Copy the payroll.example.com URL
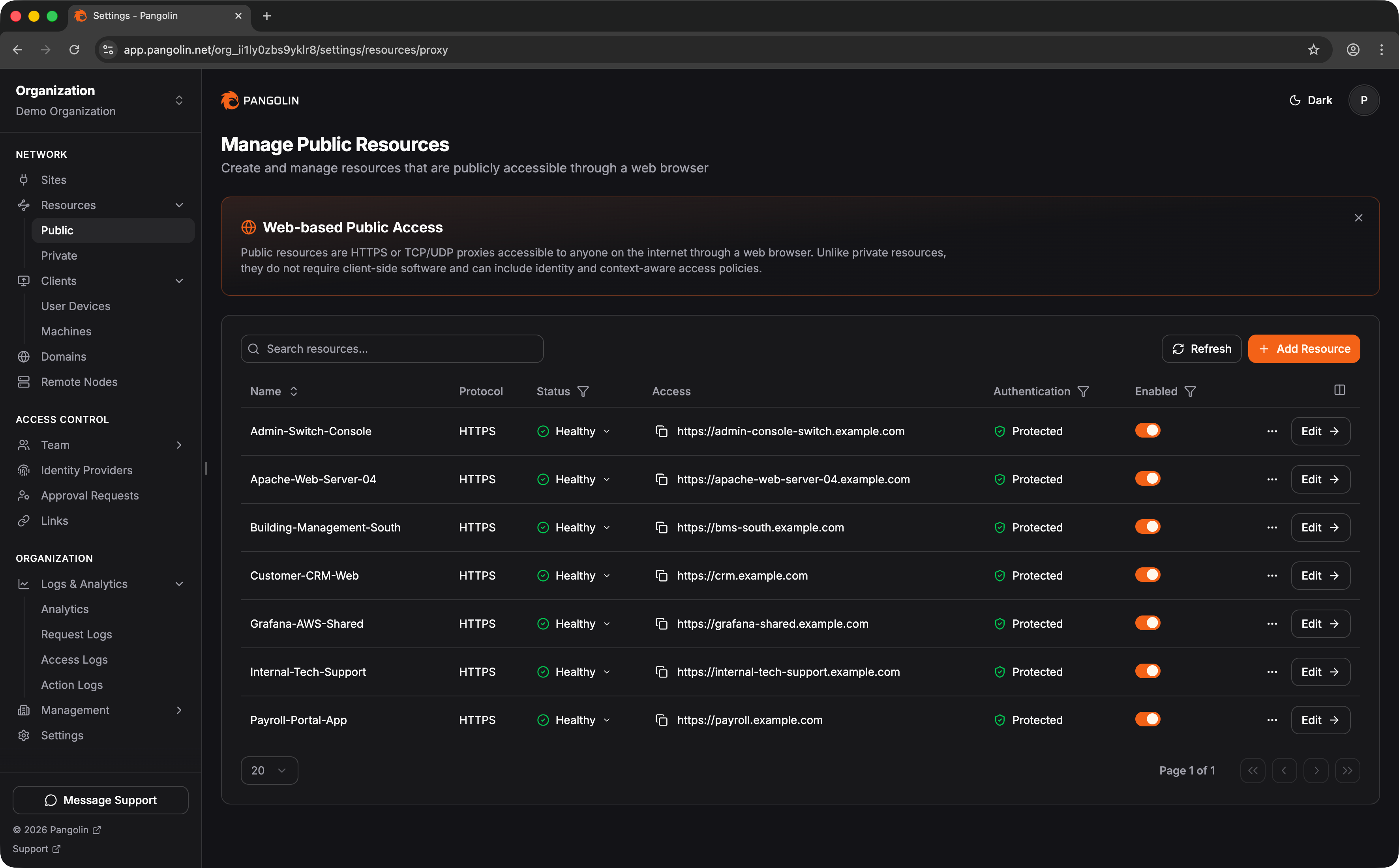The width and height of the screenshot is (1399, 868). 661,720
